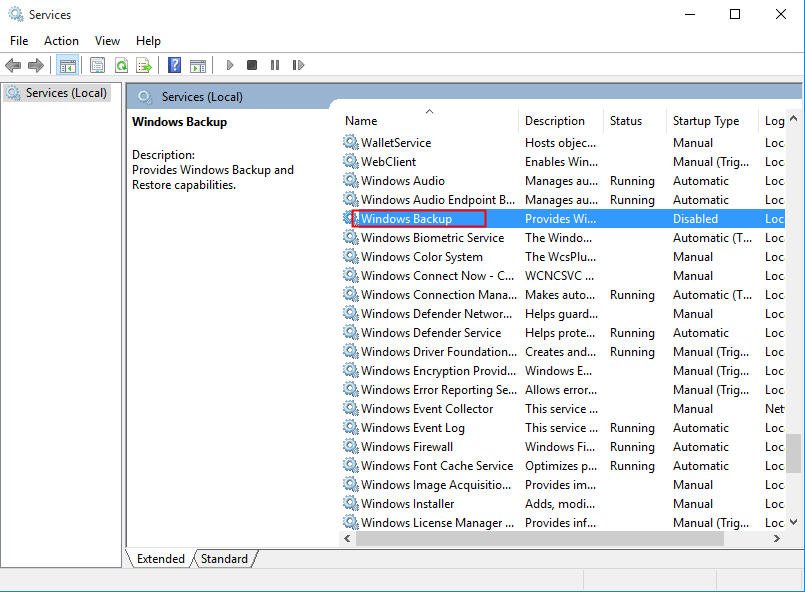This screenshot has height=592, width=805.
Task: Click the Pause Service toolbar icon
Action: [x=275, y=65]
